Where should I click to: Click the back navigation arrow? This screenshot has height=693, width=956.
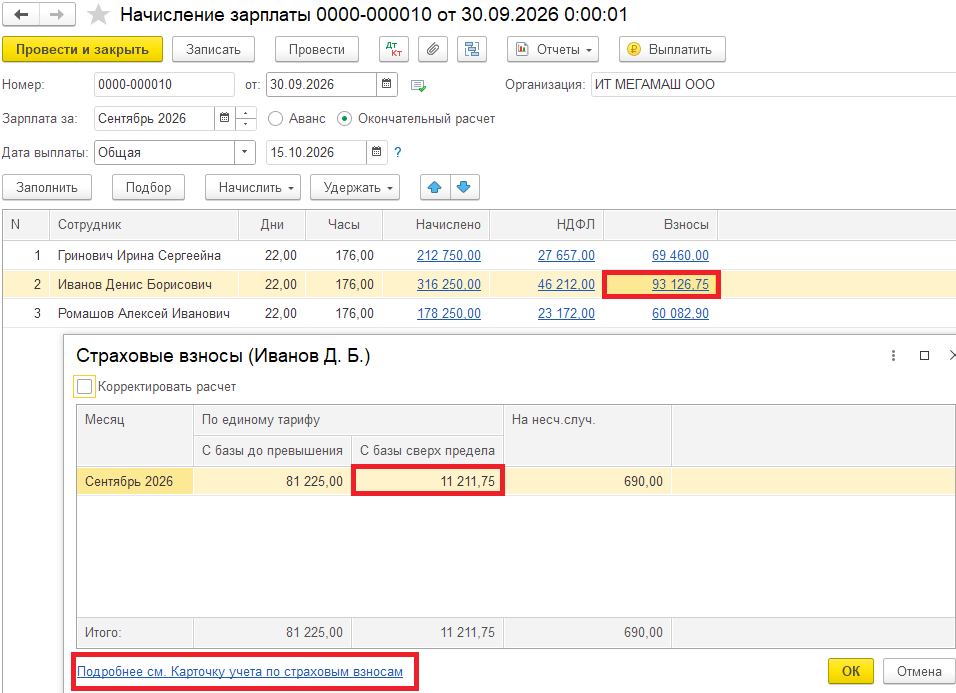tap(21, 15)
